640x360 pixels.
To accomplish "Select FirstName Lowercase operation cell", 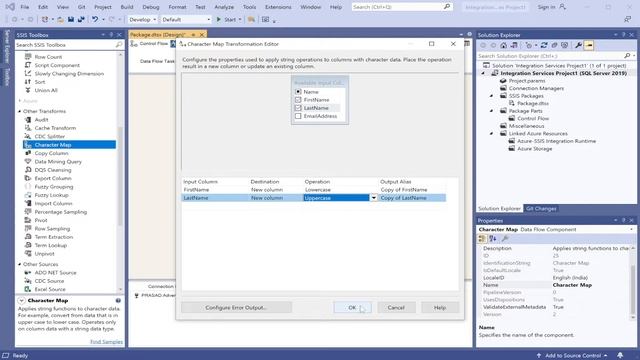I will [340, 190].
